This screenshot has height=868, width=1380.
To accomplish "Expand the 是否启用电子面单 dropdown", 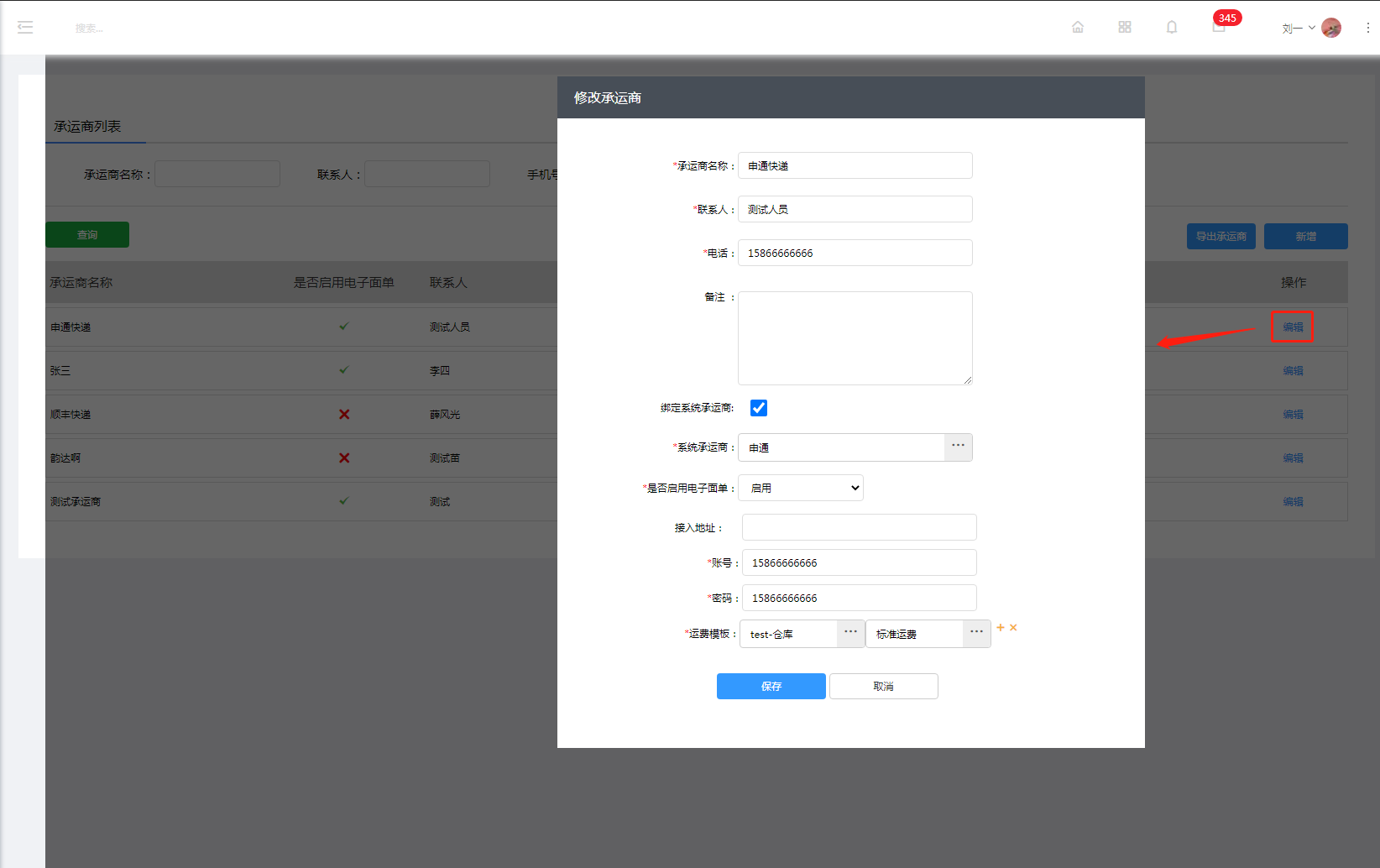I will 801,488.
